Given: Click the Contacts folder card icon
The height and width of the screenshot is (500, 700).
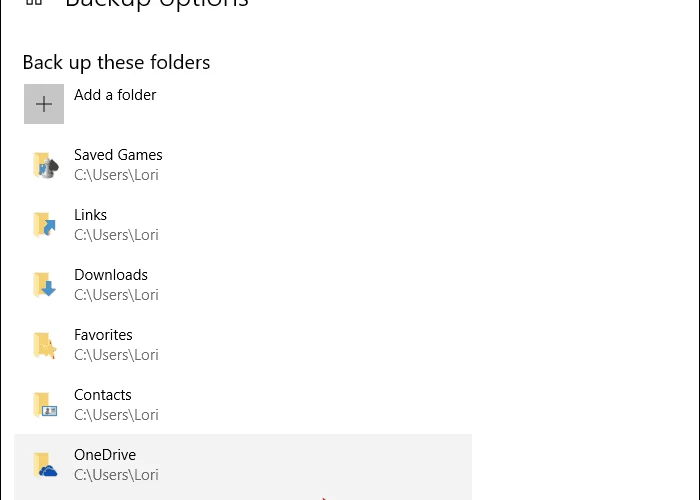Looking at the screenshot, I should point(45,405).
